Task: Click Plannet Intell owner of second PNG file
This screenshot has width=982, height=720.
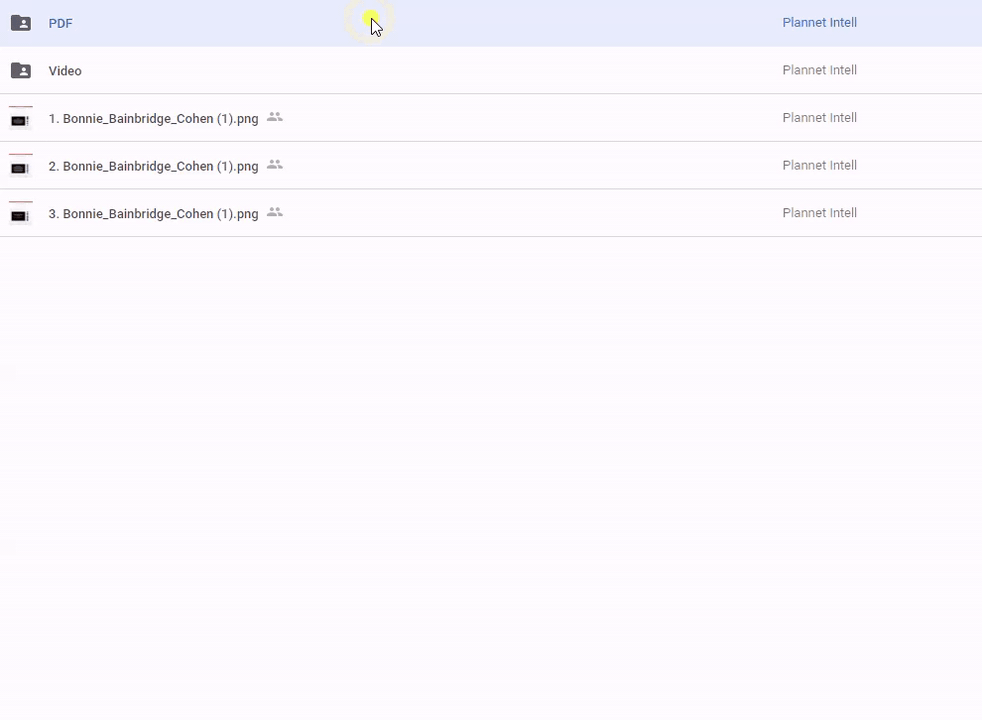Action: (819, 165)
